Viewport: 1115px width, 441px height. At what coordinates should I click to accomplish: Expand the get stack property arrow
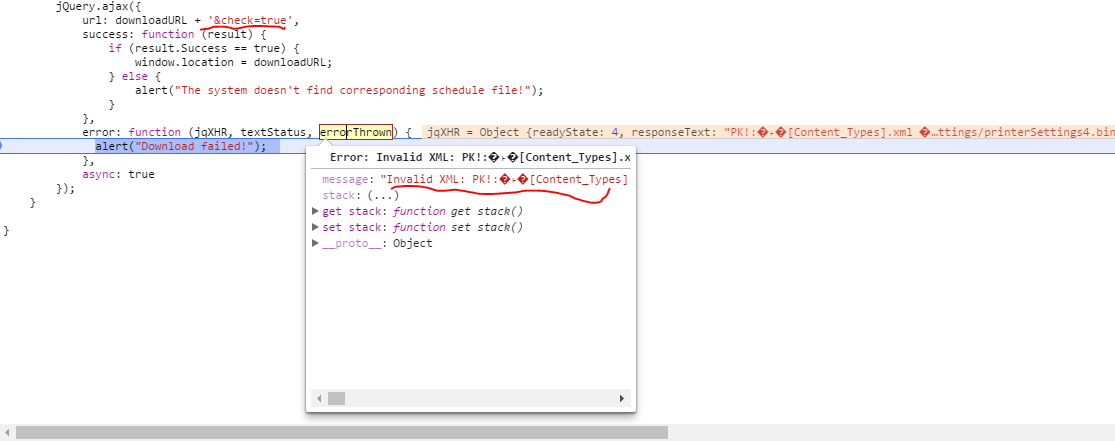pyautogui.click(x=316, y=211)
